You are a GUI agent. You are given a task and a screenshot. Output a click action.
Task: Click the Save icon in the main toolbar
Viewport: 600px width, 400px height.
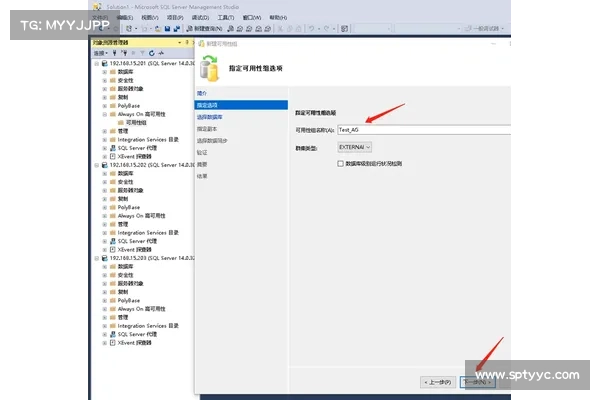[x=167, y=28]
